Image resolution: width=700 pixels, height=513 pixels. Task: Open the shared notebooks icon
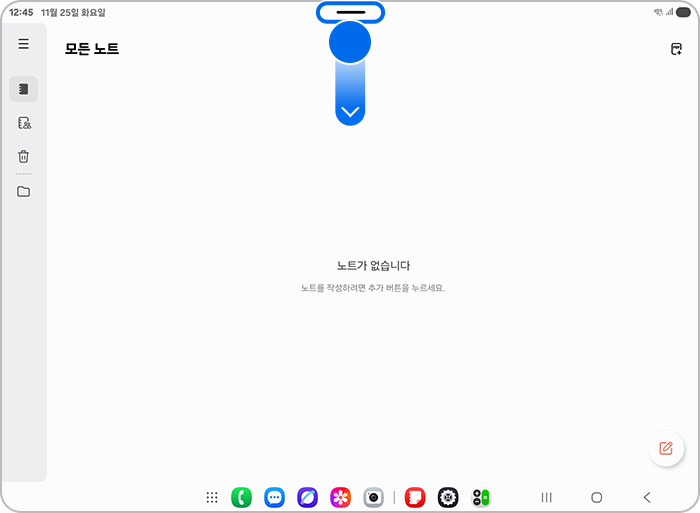click(24, 123)
